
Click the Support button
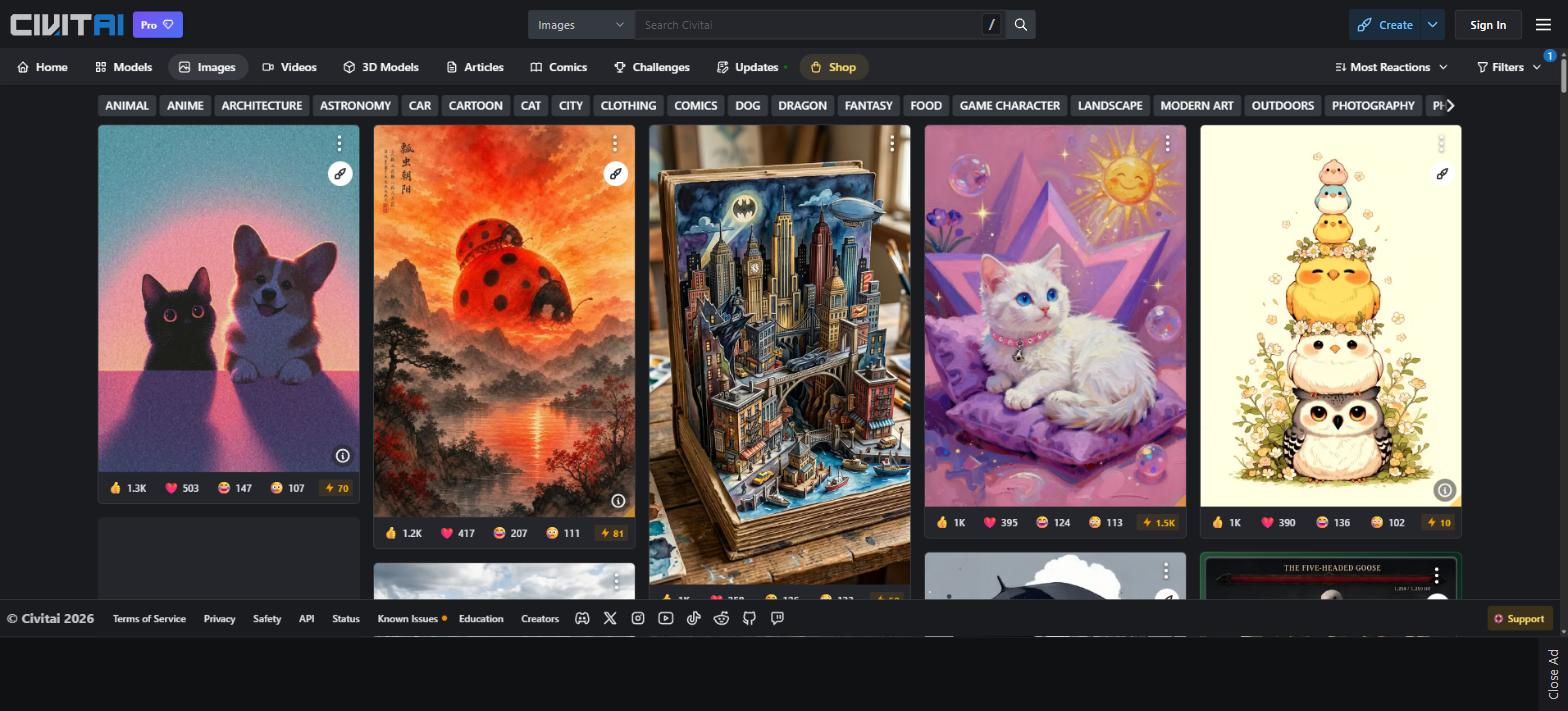[1519, 618]
